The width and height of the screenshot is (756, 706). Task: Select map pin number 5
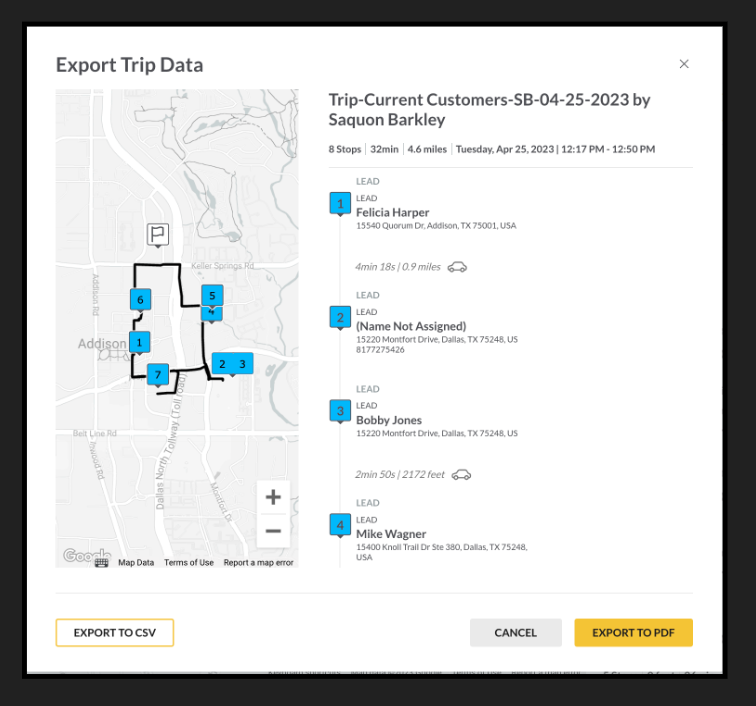[x=212, y=296]
